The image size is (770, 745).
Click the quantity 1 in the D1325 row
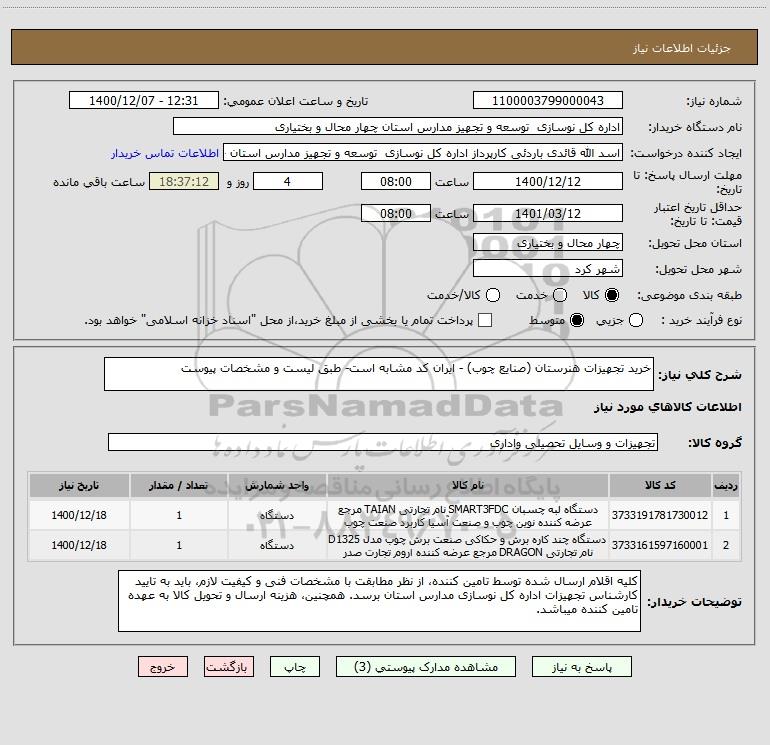[x=179, y=545]
